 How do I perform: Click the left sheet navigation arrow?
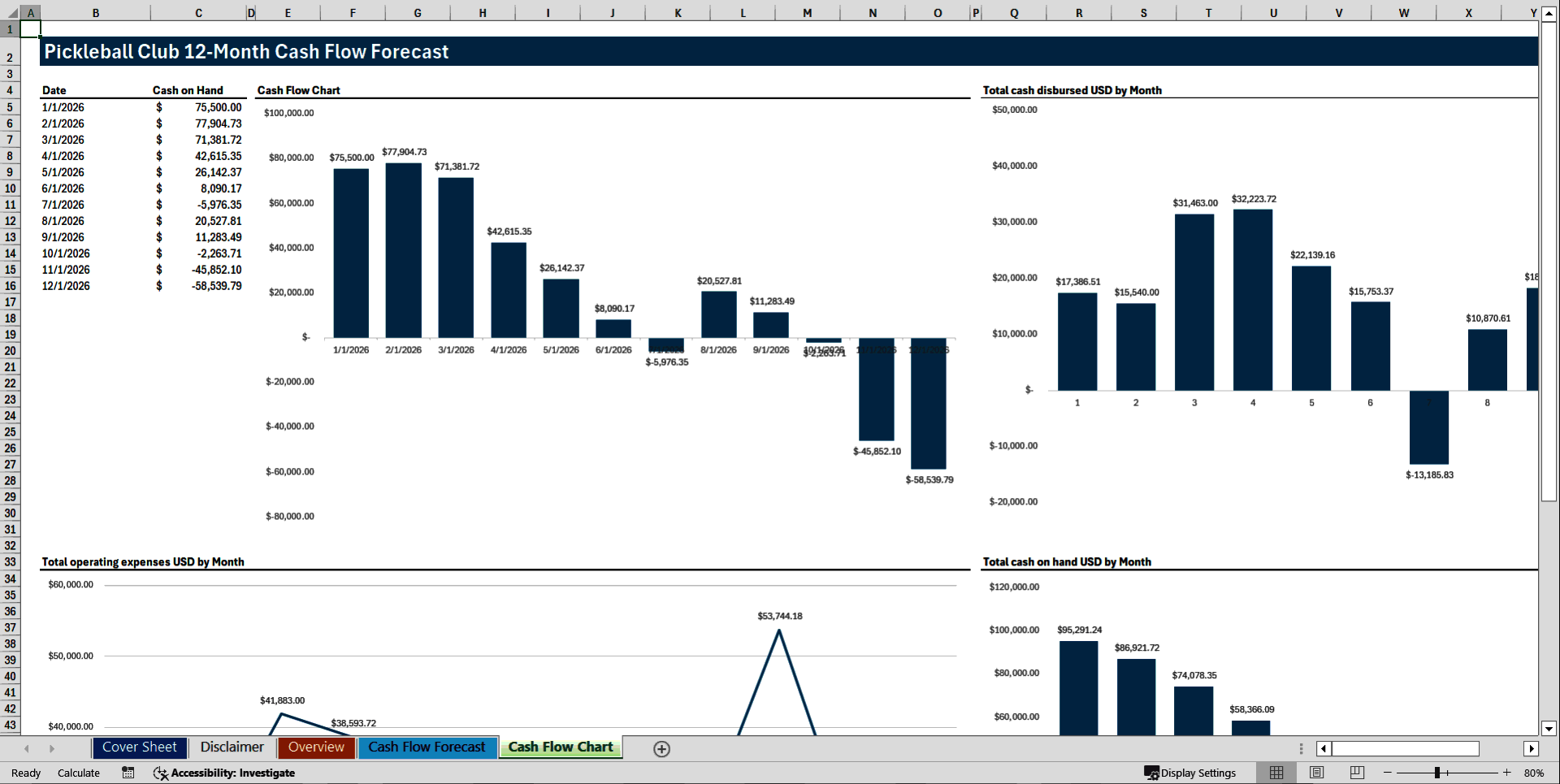click(27, 748)
